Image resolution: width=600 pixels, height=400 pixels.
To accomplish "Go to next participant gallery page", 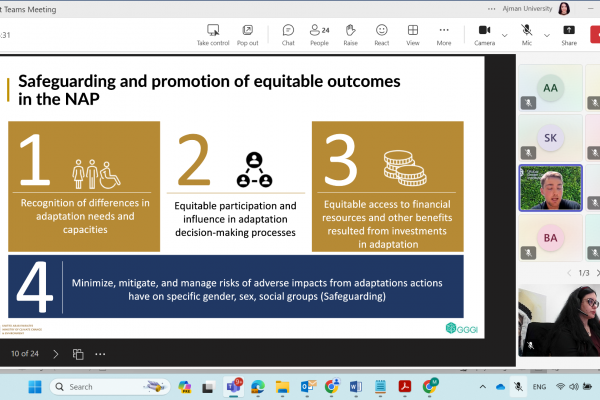I will pos(591,272).
